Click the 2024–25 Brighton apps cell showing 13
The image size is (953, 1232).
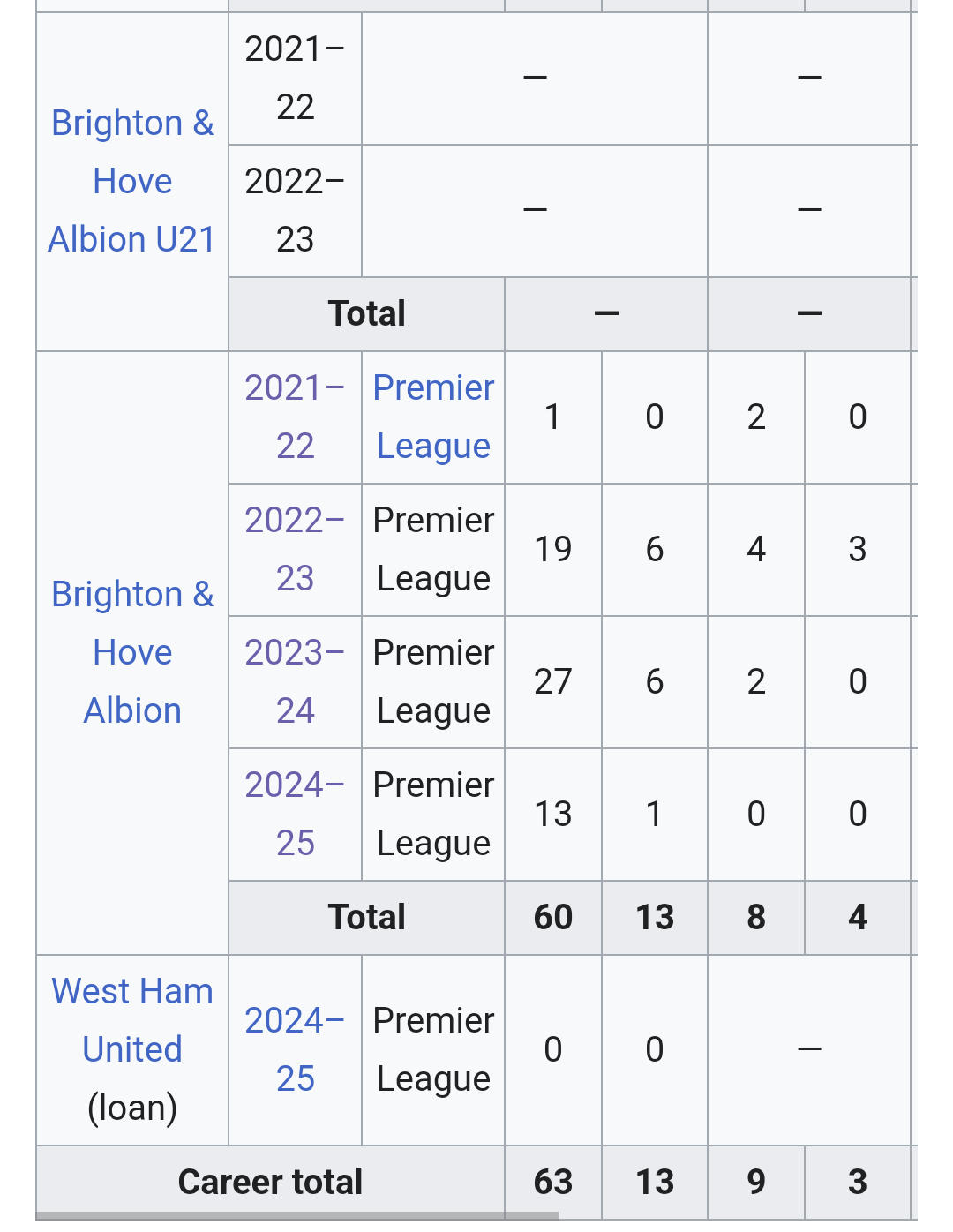click(553, 814)
